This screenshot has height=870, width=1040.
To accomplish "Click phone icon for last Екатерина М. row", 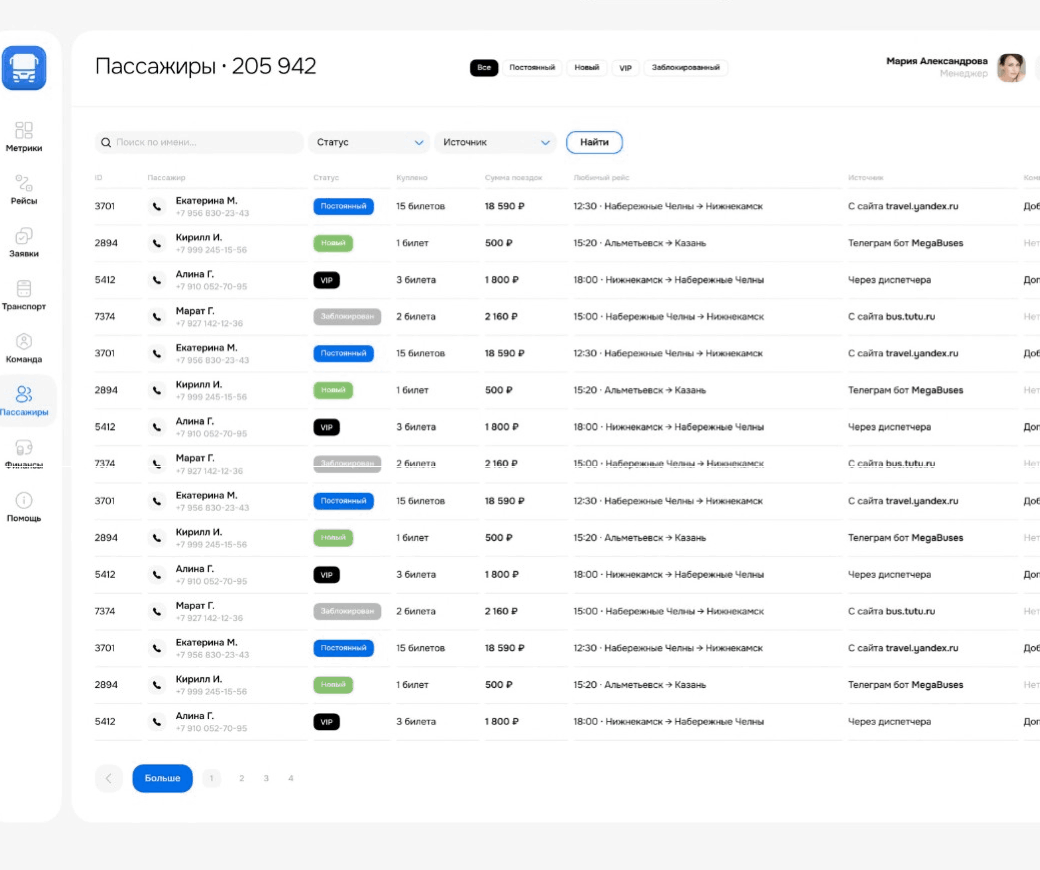I will (x=157, y=648).
